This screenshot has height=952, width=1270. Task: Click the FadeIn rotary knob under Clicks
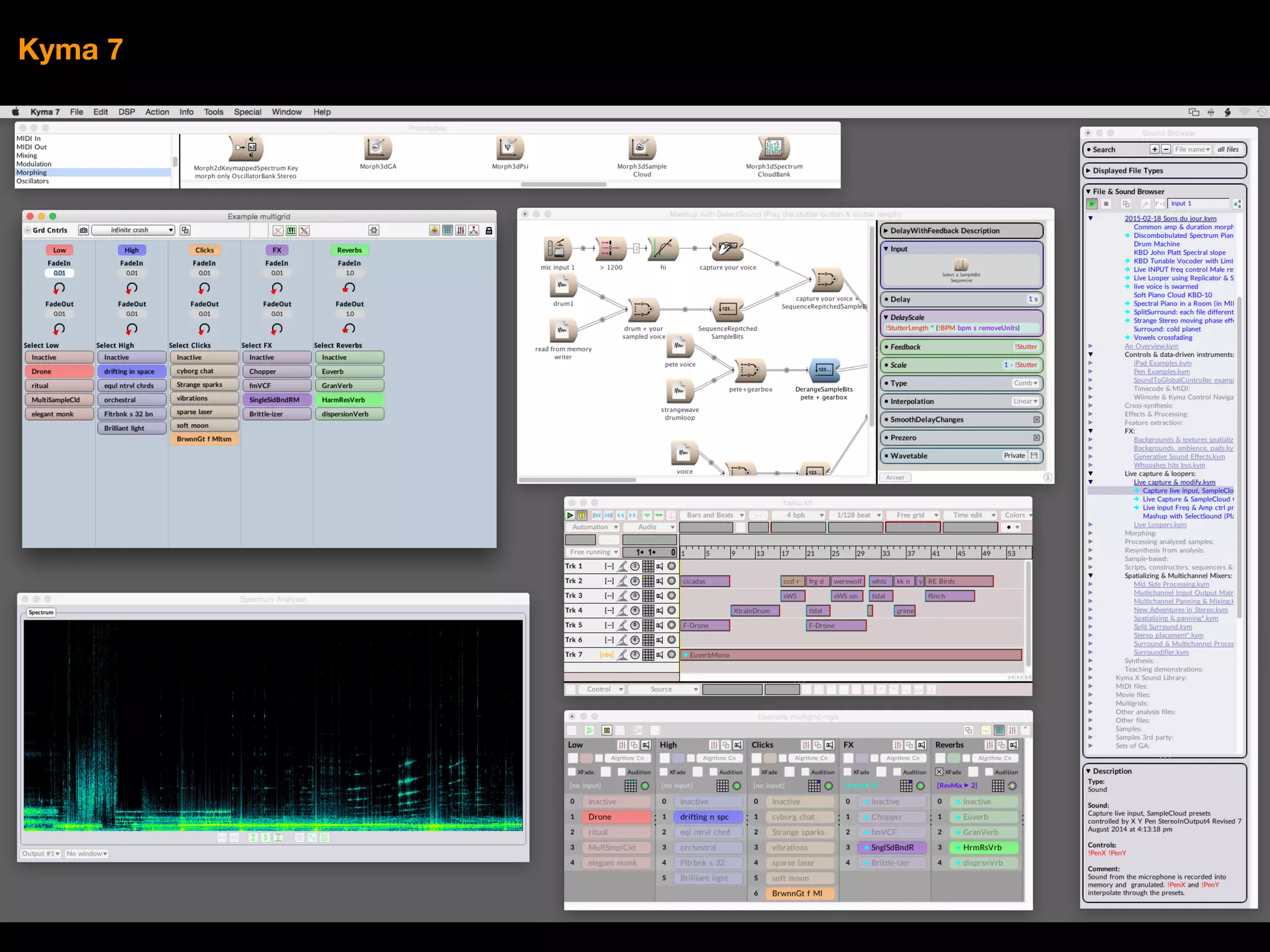coord(205,288)
